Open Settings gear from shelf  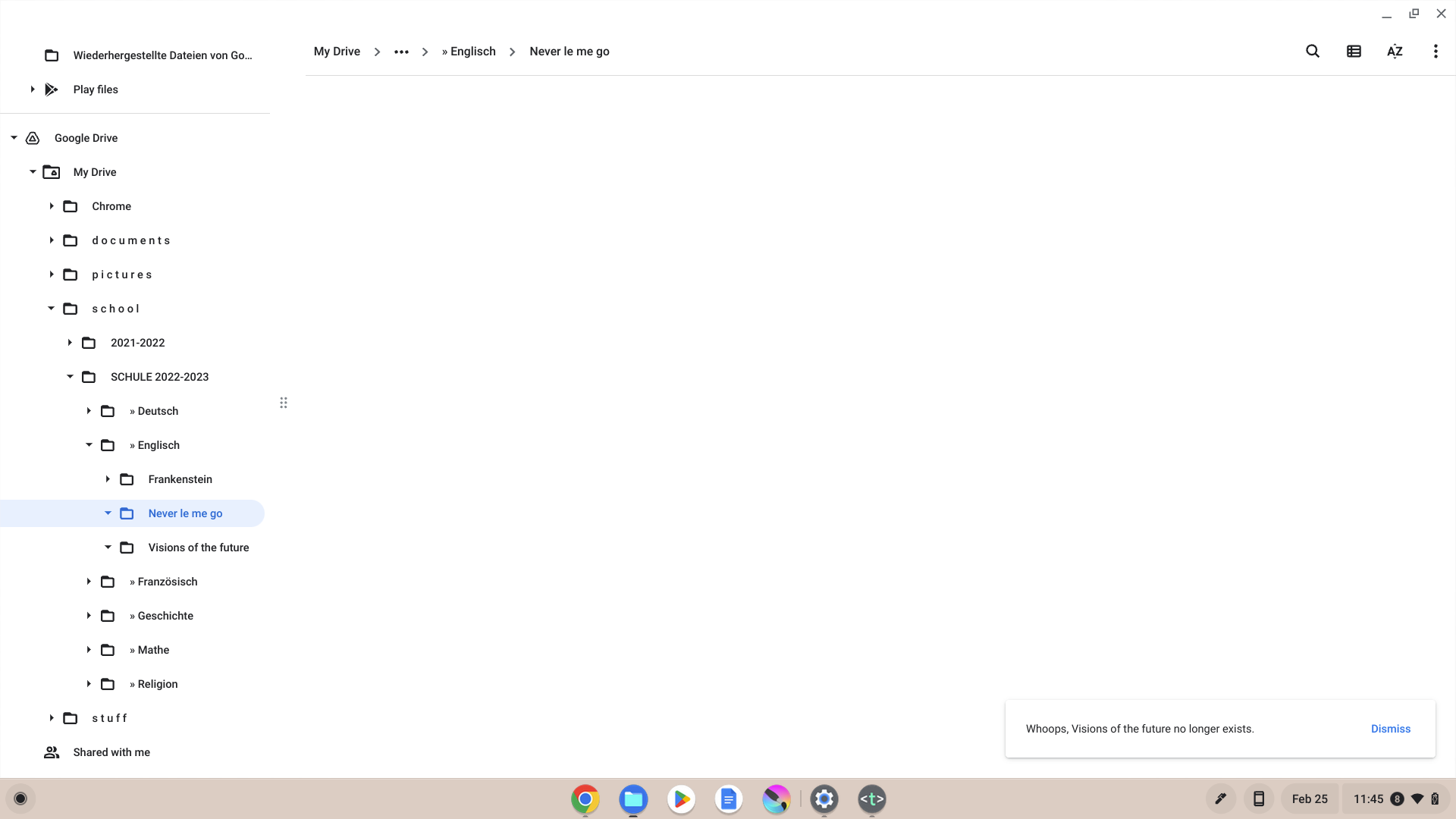pos(824,799)
